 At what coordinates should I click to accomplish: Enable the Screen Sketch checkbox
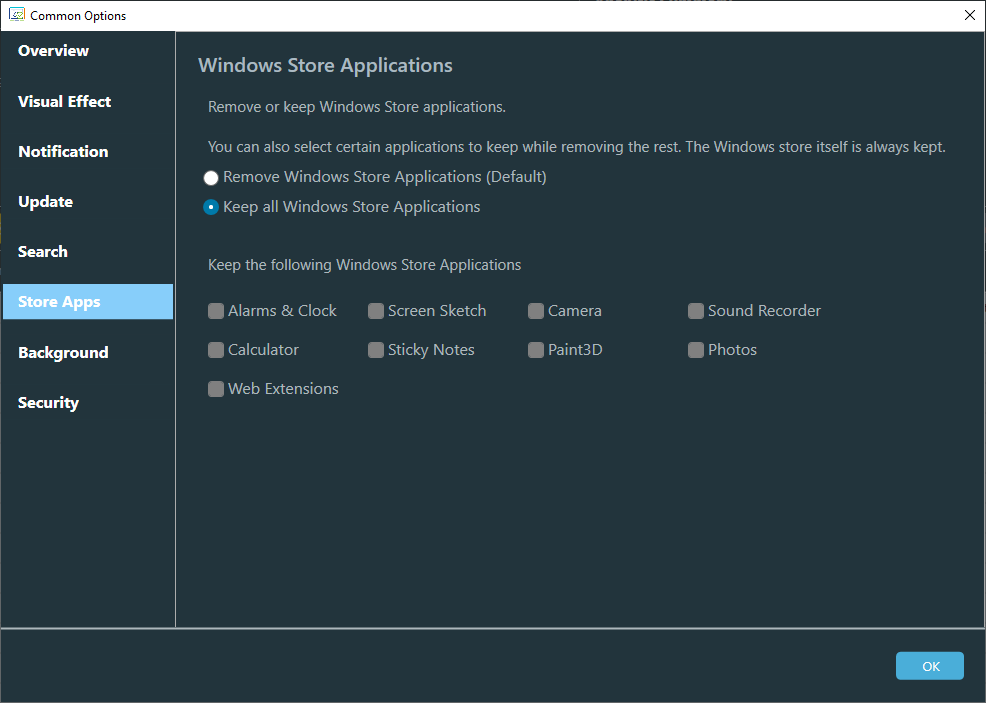click(x=376, y=311)
